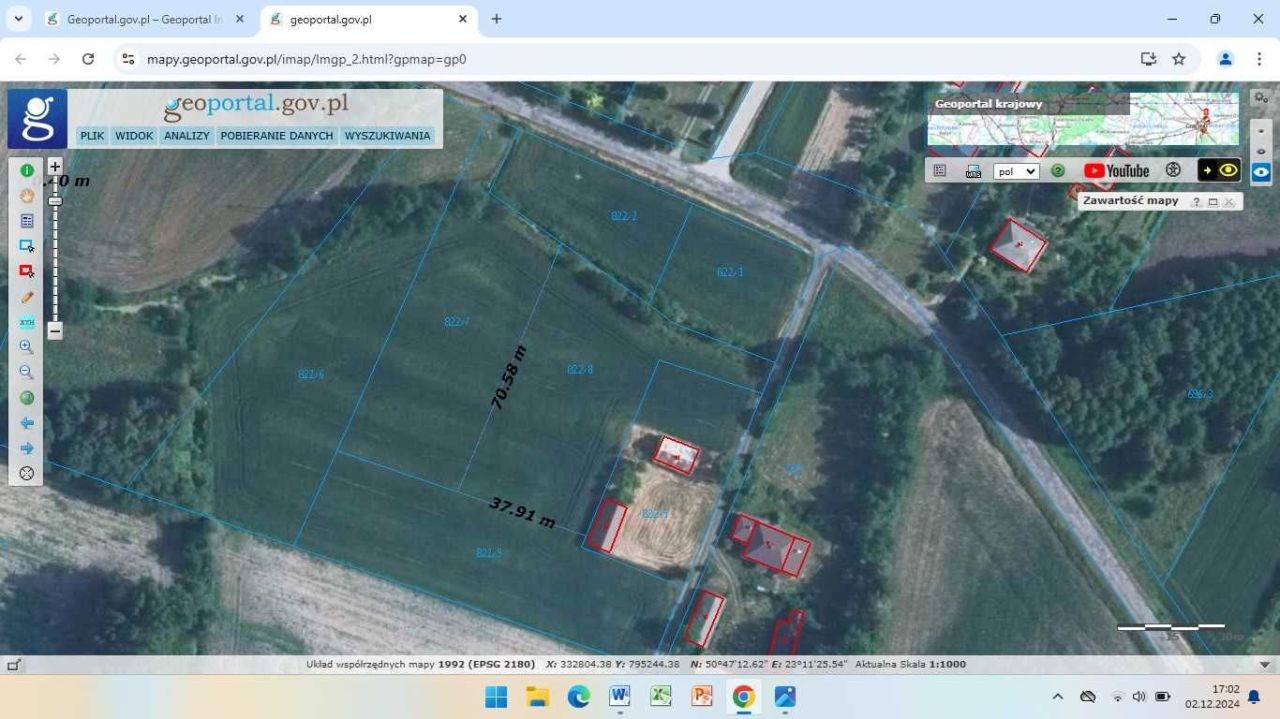This screenshot has height=719, width=1280.
Task: Click the map legend list icon
Action: click(940, 171)
